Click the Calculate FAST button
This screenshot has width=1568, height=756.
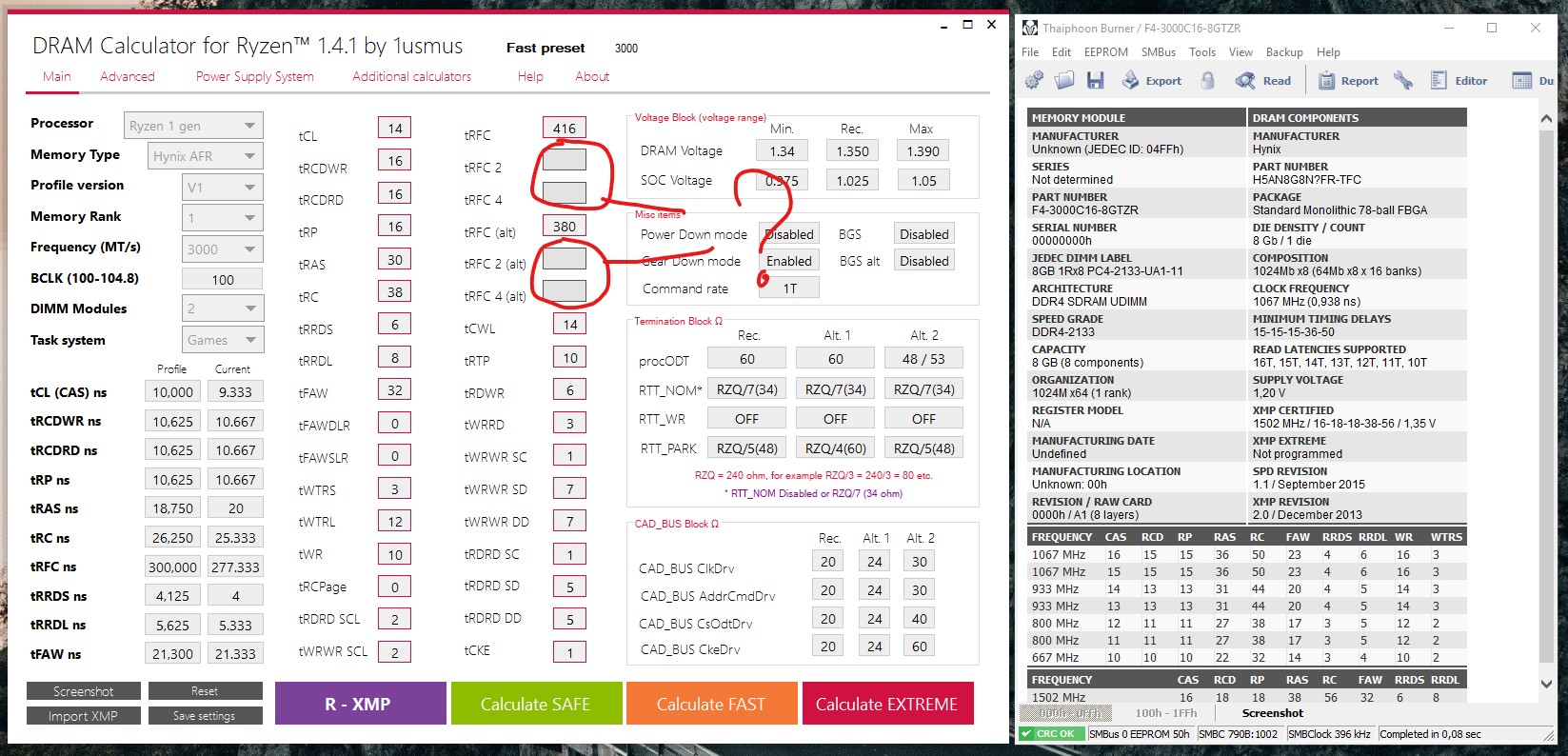[711, 704]
